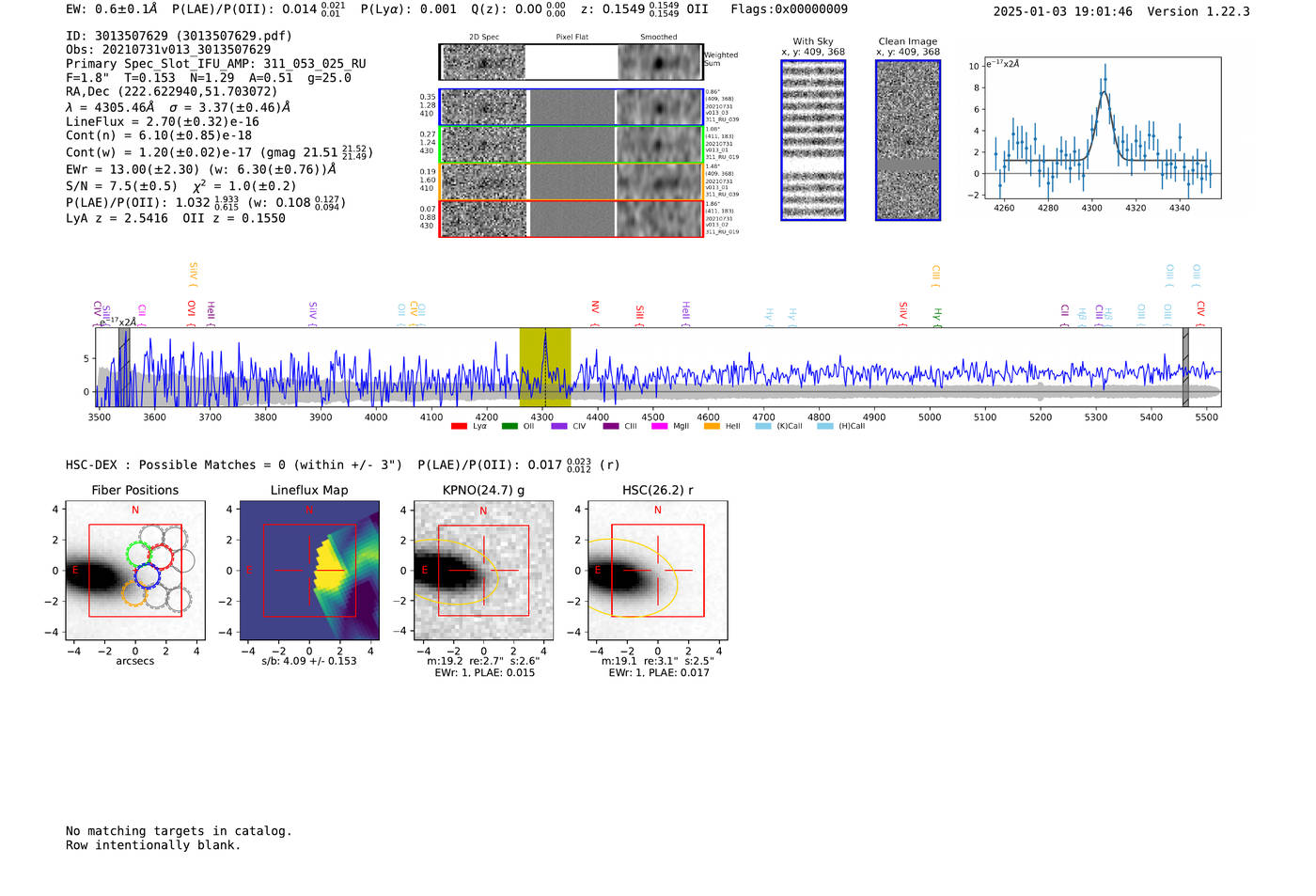Click the green dashed fiber circle
Screen dimensions: 1316x896
[x=140, y=554]
